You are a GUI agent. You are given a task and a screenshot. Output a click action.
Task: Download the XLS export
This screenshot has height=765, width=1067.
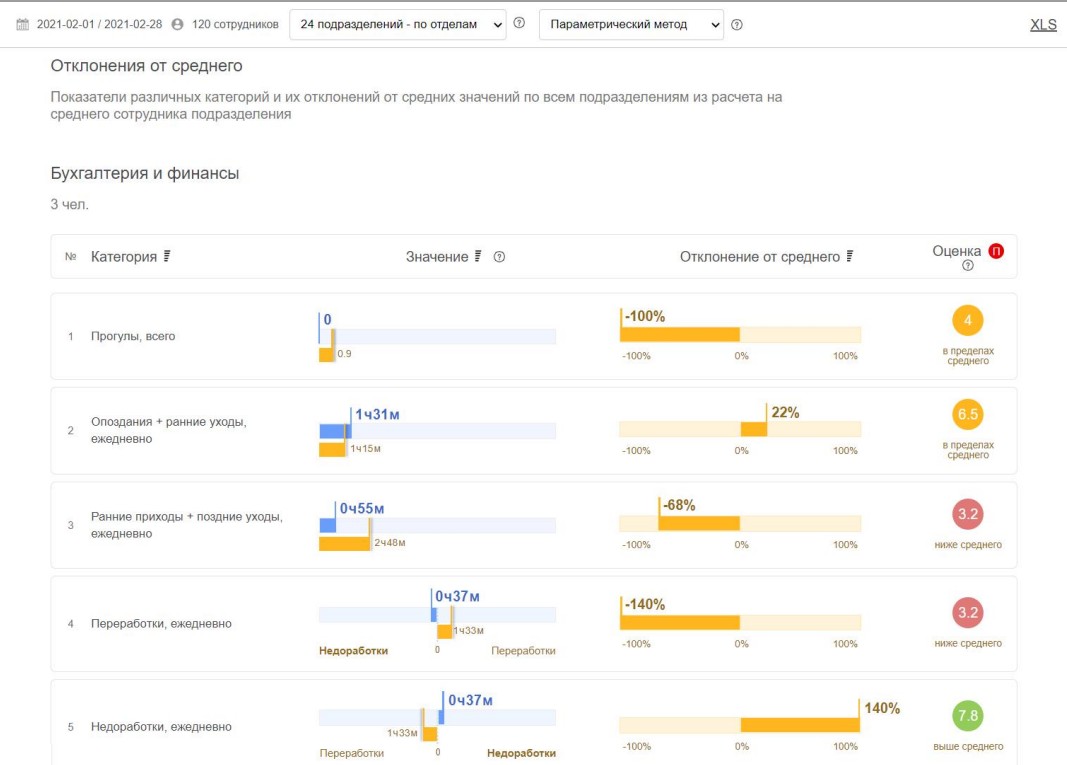click(1043, 25)
